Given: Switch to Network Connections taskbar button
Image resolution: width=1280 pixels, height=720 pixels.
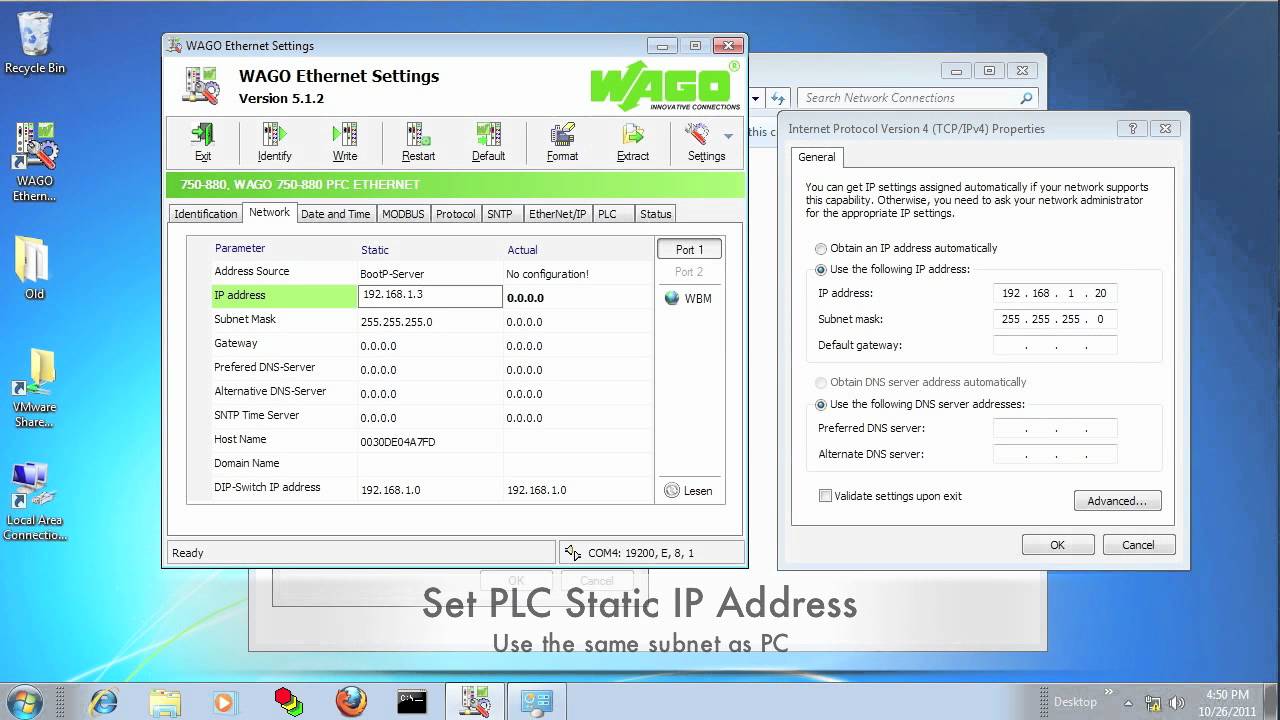Looking at the screenshot, I should 537,702.
